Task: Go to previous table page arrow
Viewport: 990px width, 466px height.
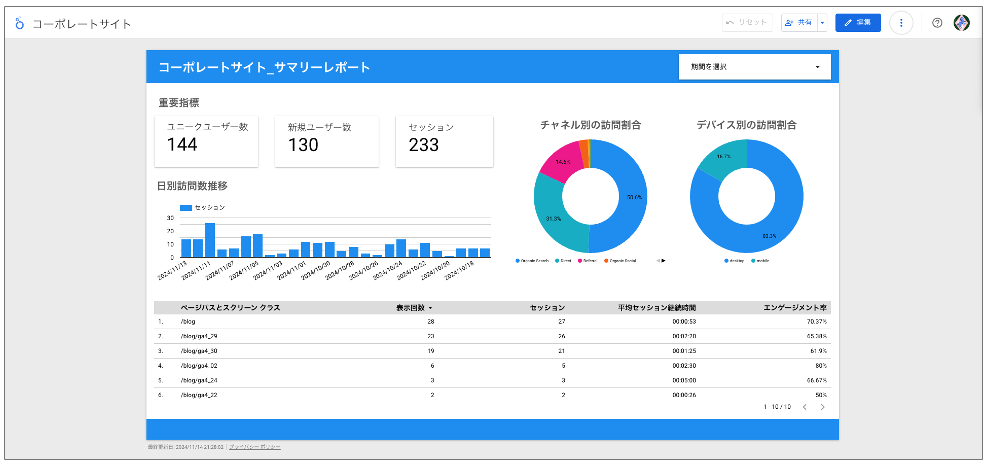Action: pyautogui.click(x=804, y=407)
